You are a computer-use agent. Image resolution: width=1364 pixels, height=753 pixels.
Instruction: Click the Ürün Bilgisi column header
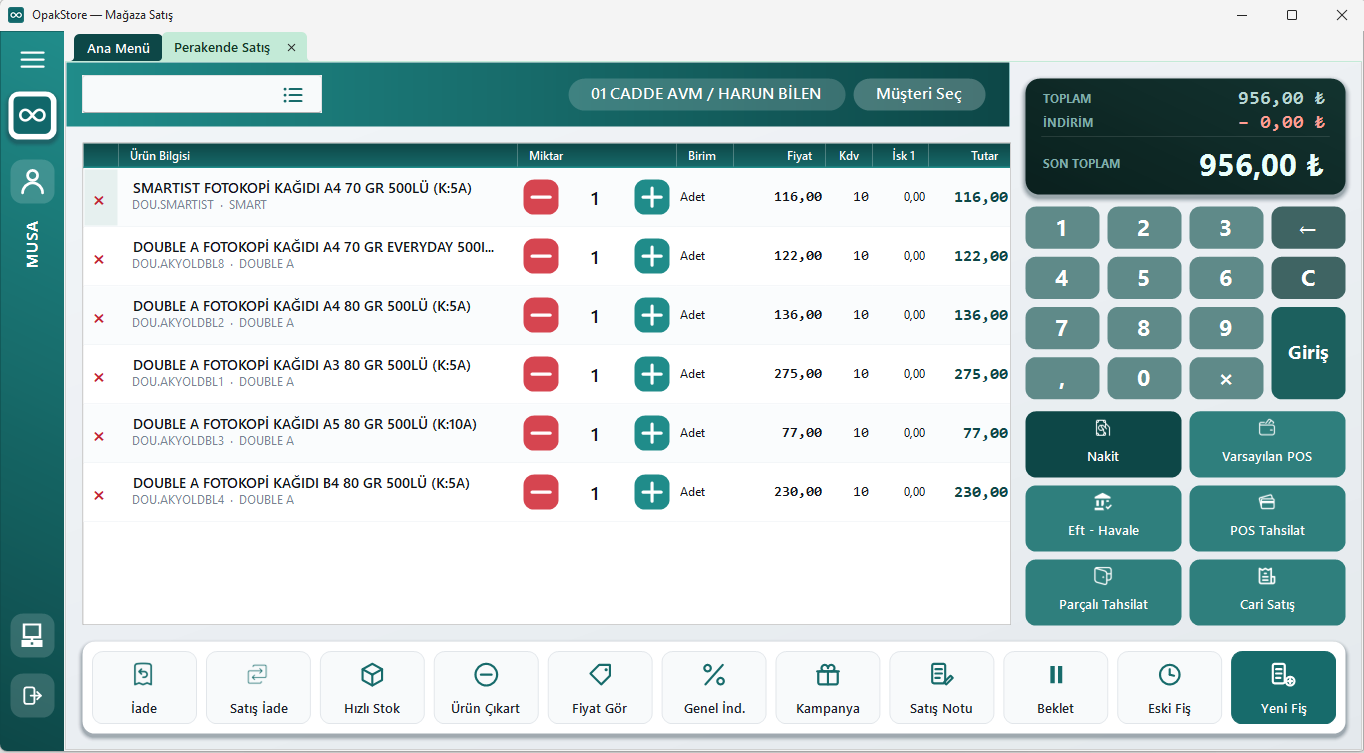tap(317, 156)
